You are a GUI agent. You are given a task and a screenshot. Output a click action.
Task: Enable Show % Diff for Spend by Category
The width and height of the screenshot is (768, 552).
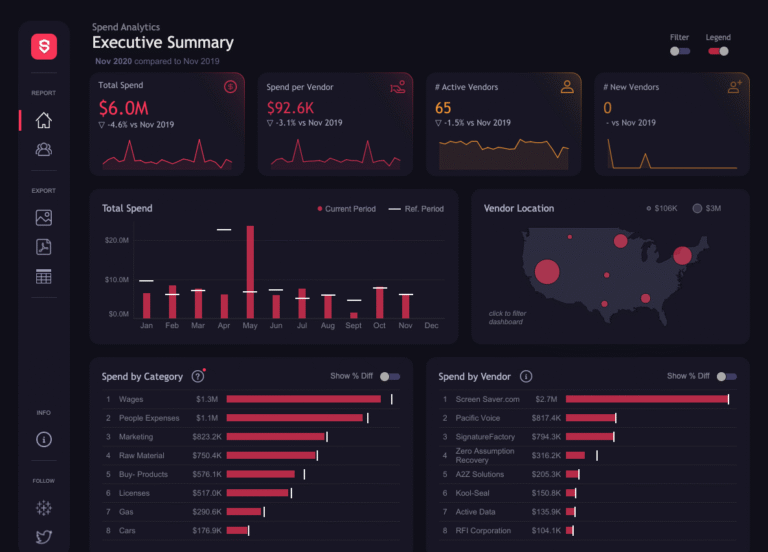pos(390,376)
